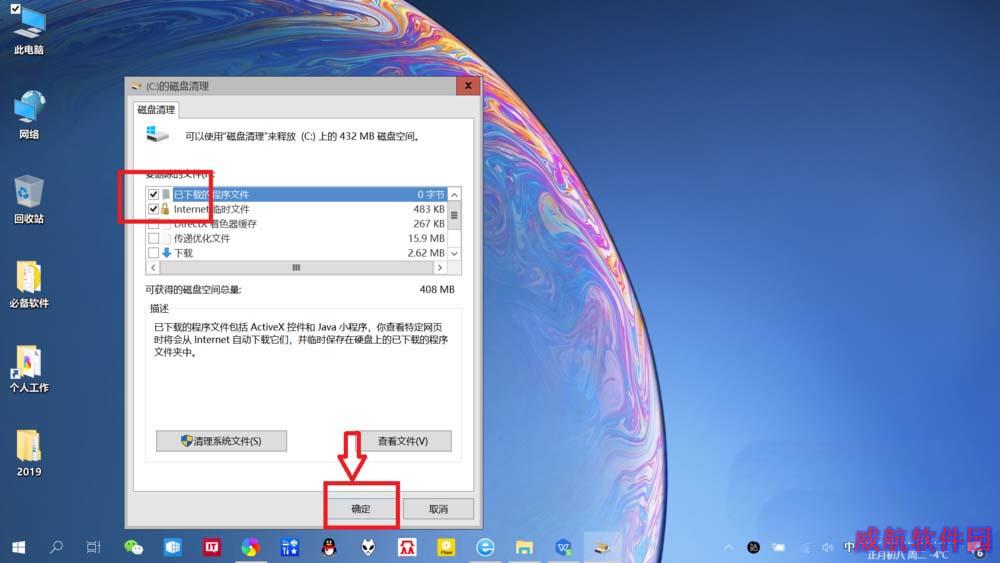Click the vertical scrollbar thumb
Screen dimensions: 1000x563
pyautogui.click(x=454, y=216)
